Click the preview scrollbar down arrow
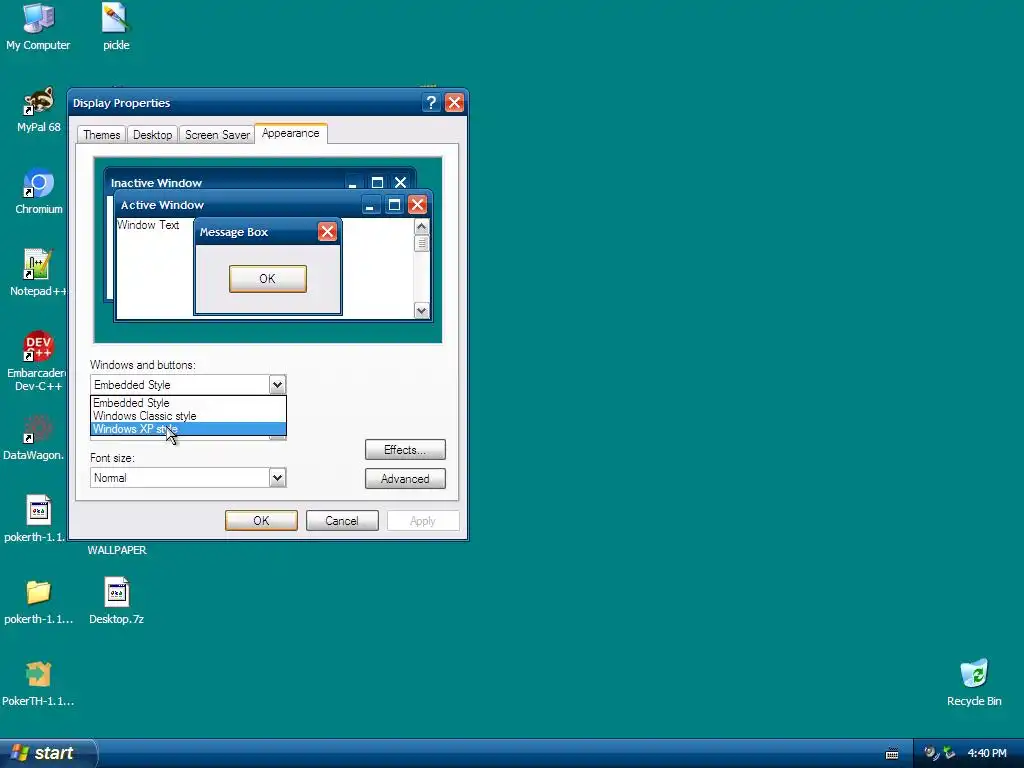Screen dimensions: 1024x768 point(421,311)
